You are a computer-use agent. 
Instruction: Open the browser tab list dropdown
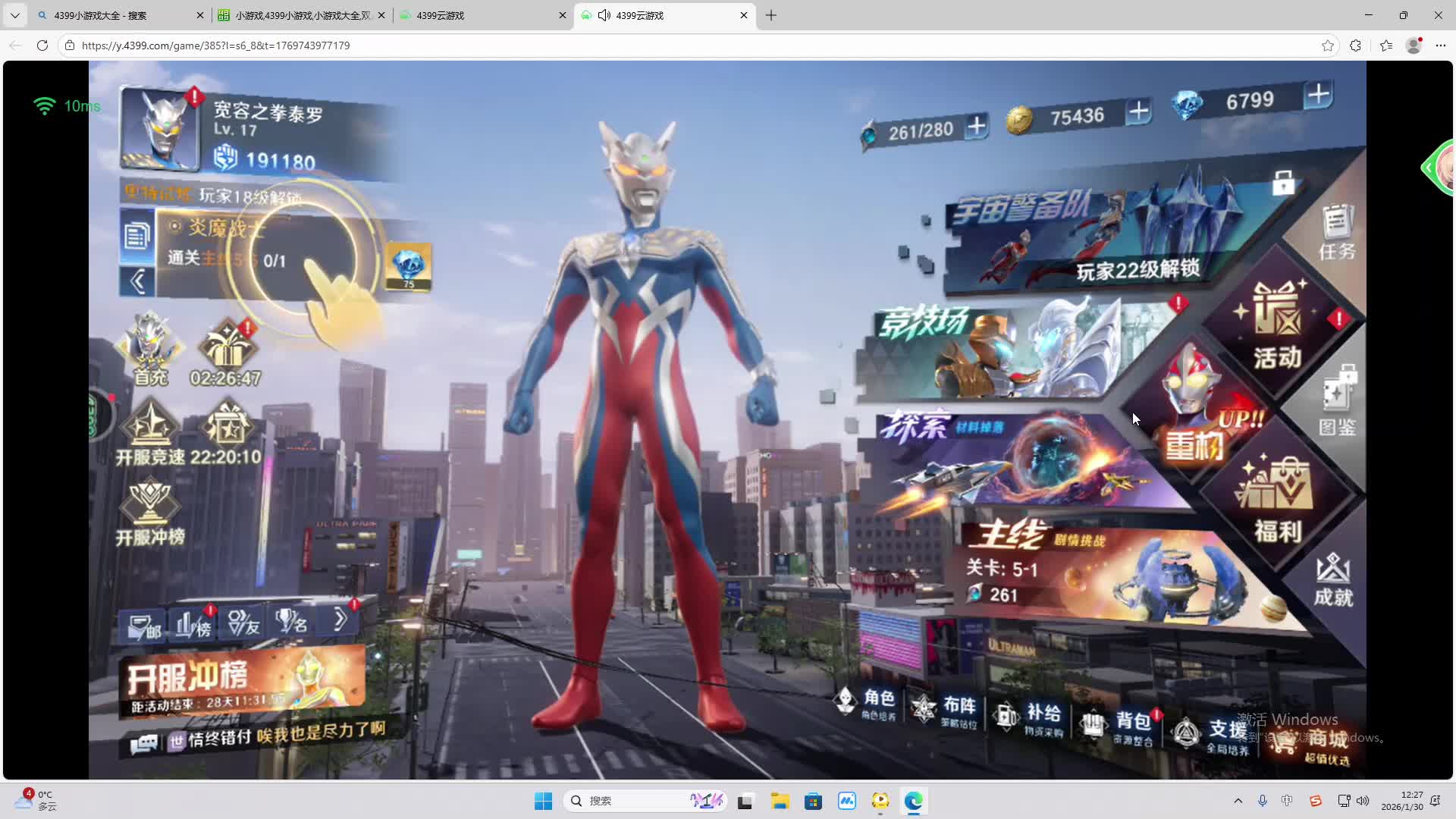point(14,15)
